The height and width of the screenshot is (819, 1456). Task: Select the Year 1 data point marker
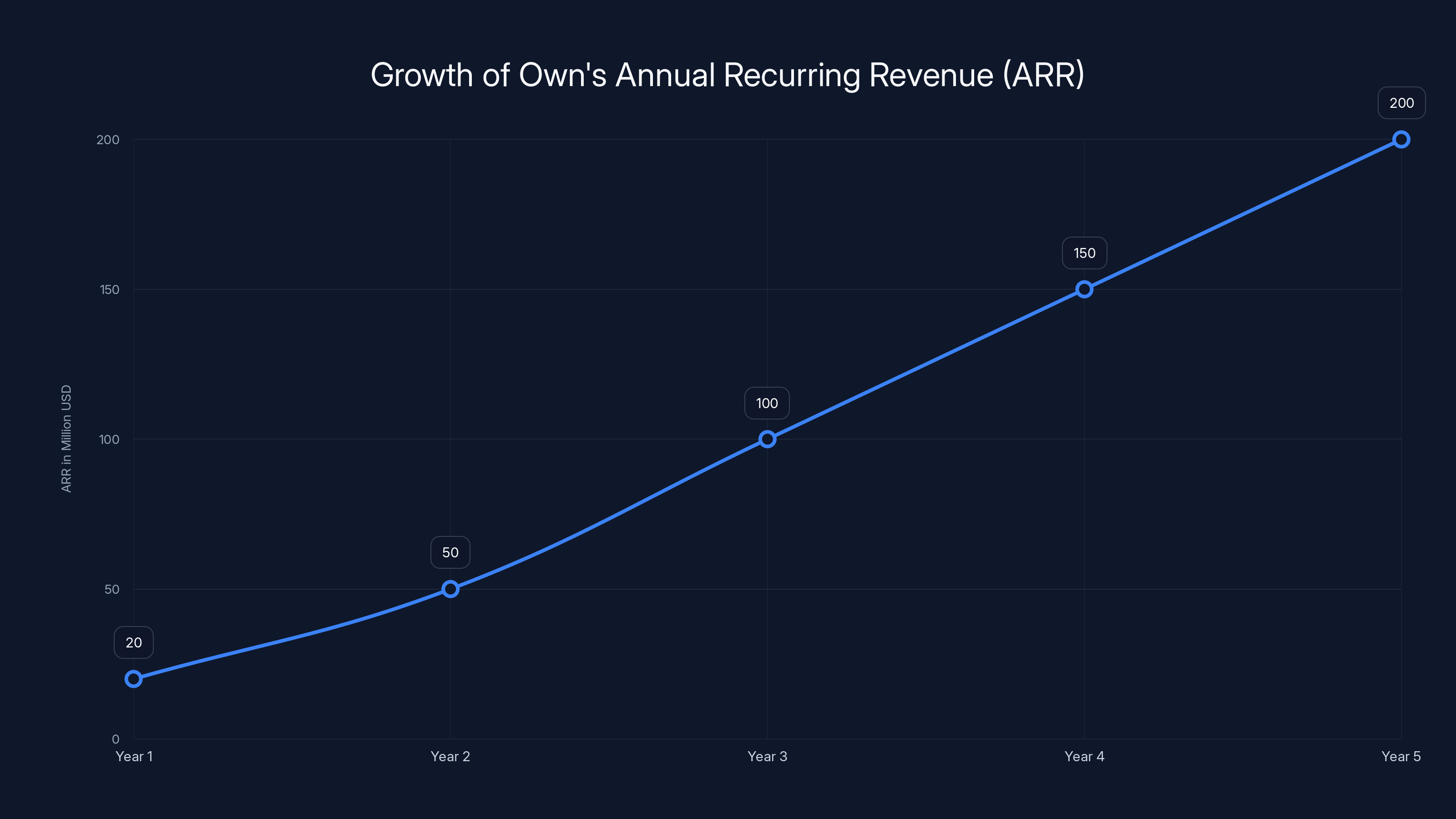[134, 679]
